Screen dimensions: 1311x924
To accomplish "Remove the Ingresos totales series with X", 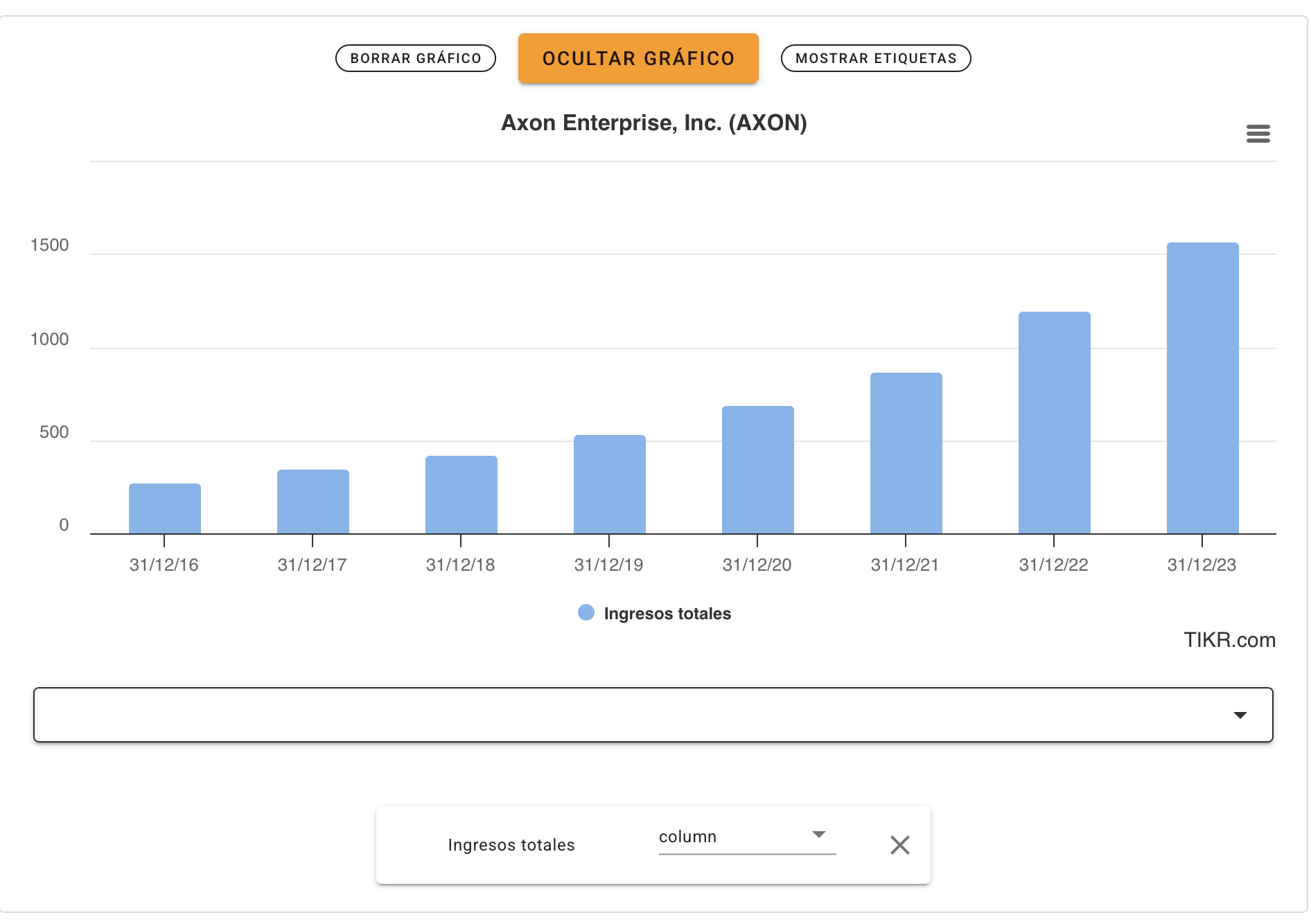I will click(x=899, y=845).
